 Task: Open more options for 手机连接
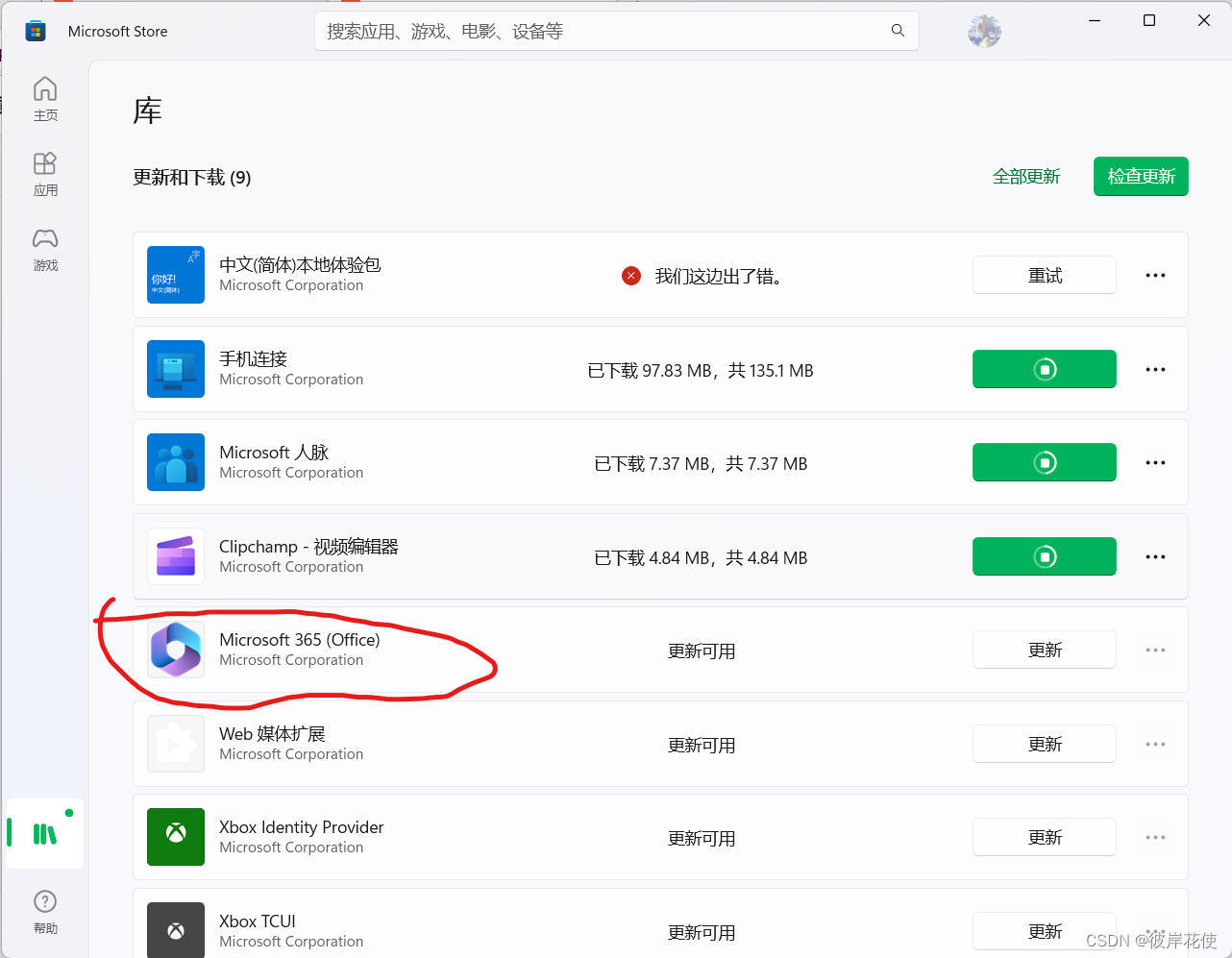[x=1155, y=370]
